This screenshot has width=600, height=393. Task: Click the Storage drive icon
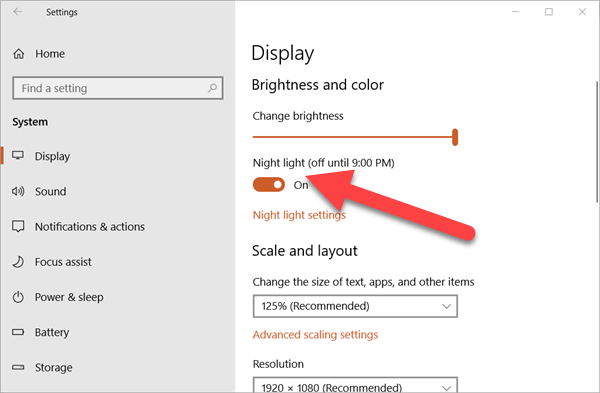[18, 367]
